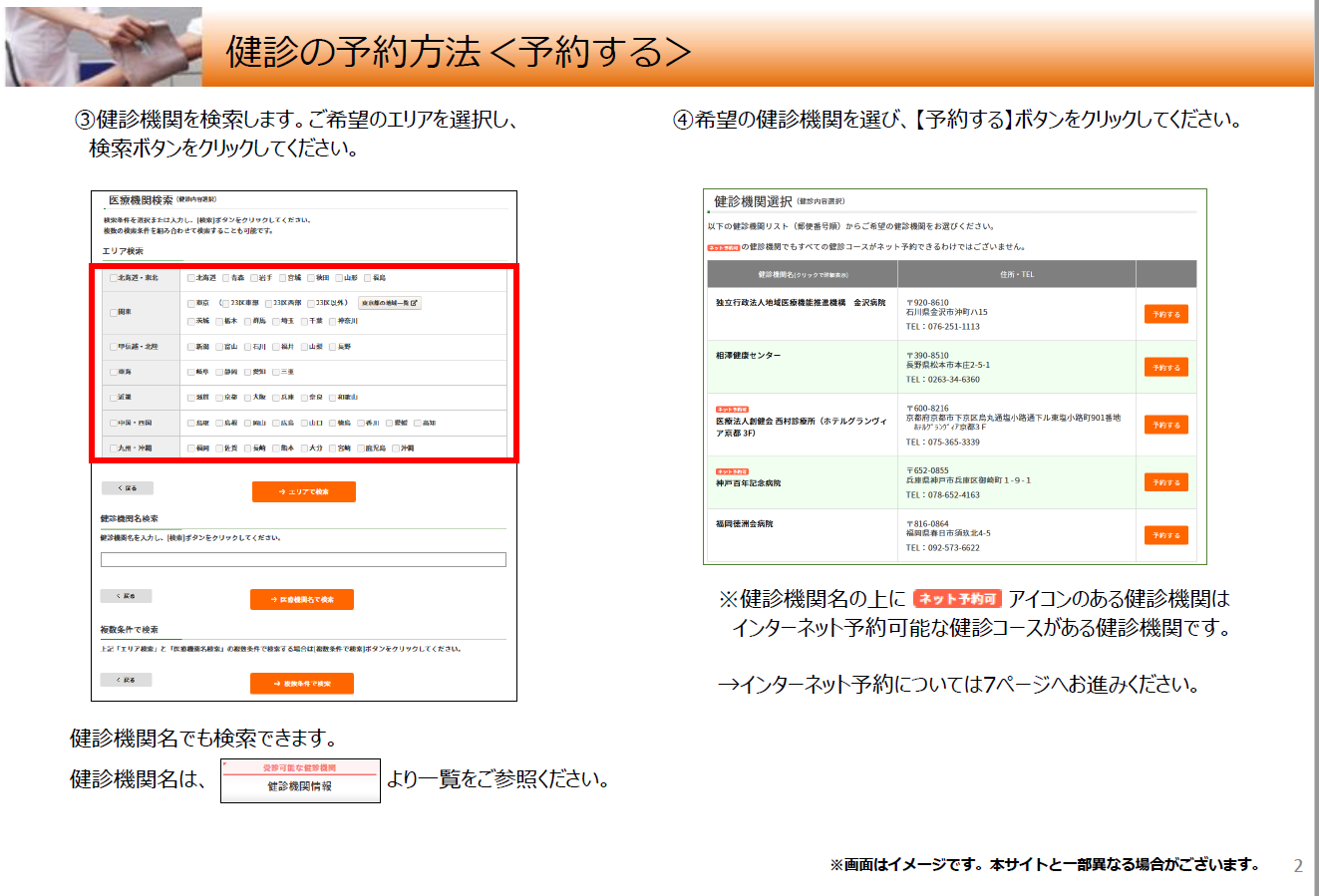This screenshot has height=896, width=1319.
Task: Click the ネット予約可 badge in the footnote
Action: coord(957,599)
